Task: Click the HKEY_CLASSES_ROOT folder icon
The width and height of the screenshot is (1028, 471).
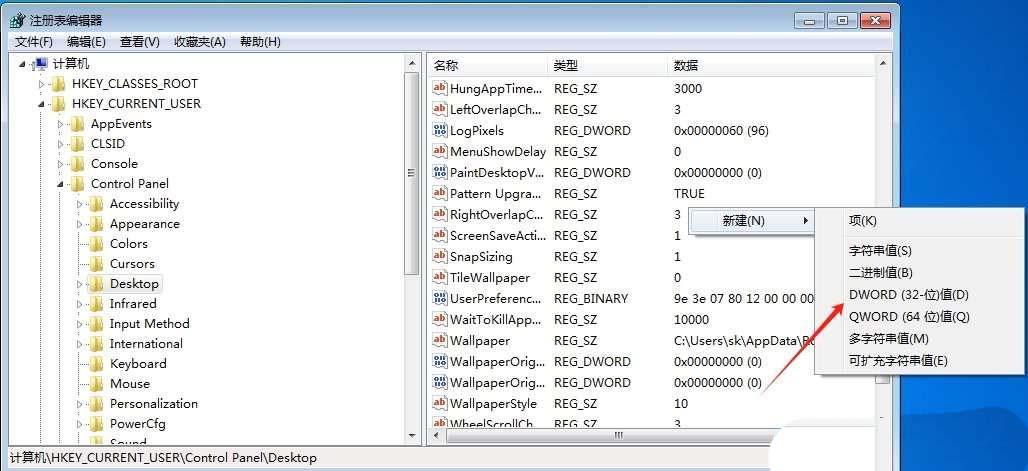Action: pyautogui.click(x=58, y=84)
